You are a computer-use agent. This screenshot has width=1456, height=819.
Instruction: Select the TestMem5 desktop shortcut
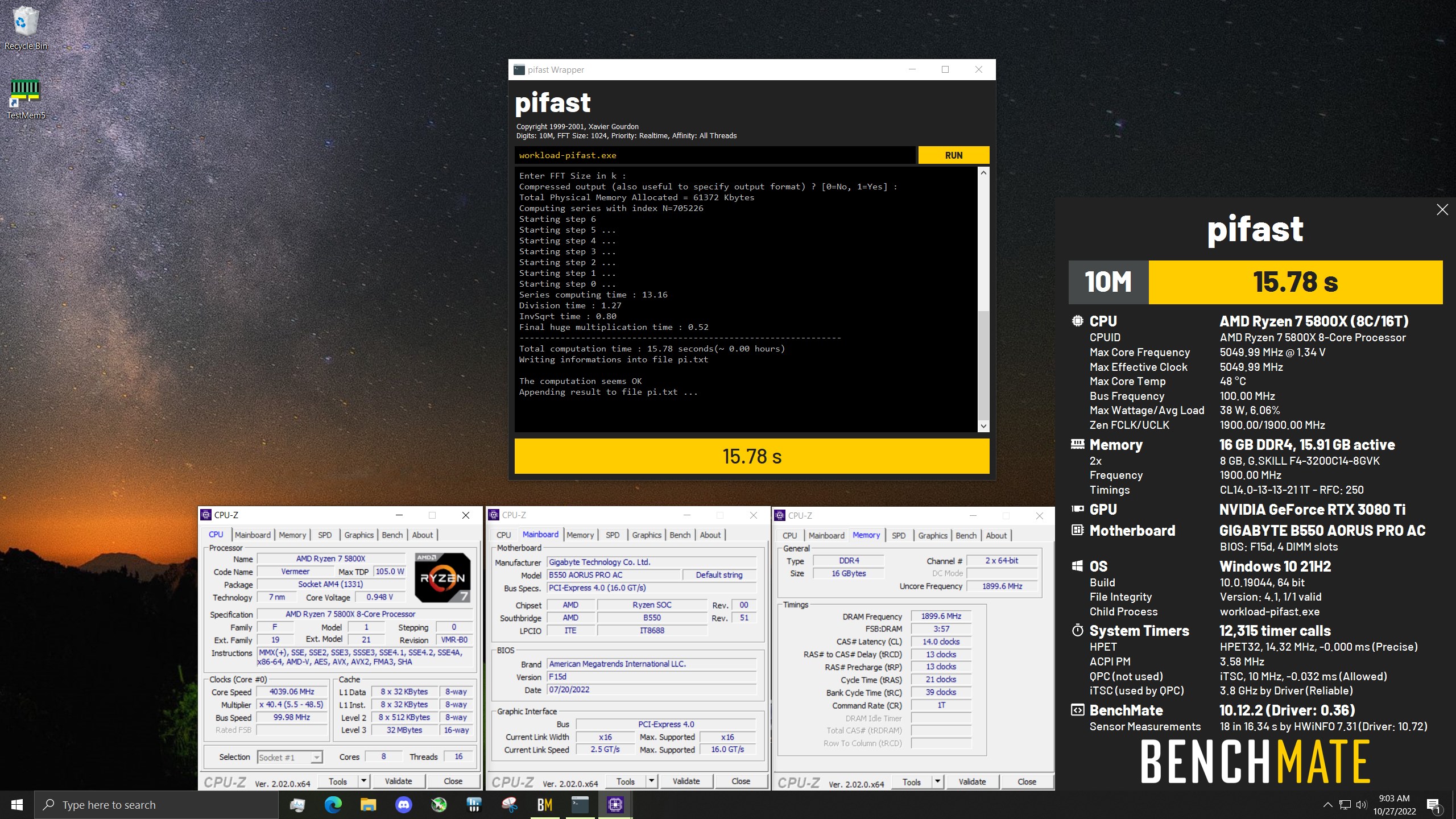pyautogui.click(x=26, y=100)
